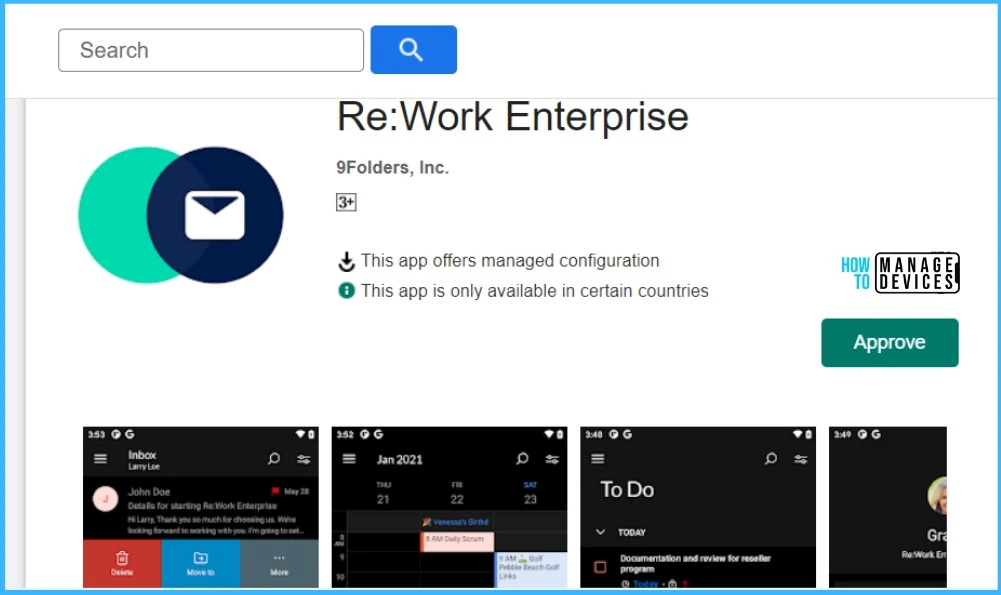Click filter sliders icon in Inbox screenshot
Image resolution: width=1001 pixels, height=595 pixels.
[x=304, y=459]
